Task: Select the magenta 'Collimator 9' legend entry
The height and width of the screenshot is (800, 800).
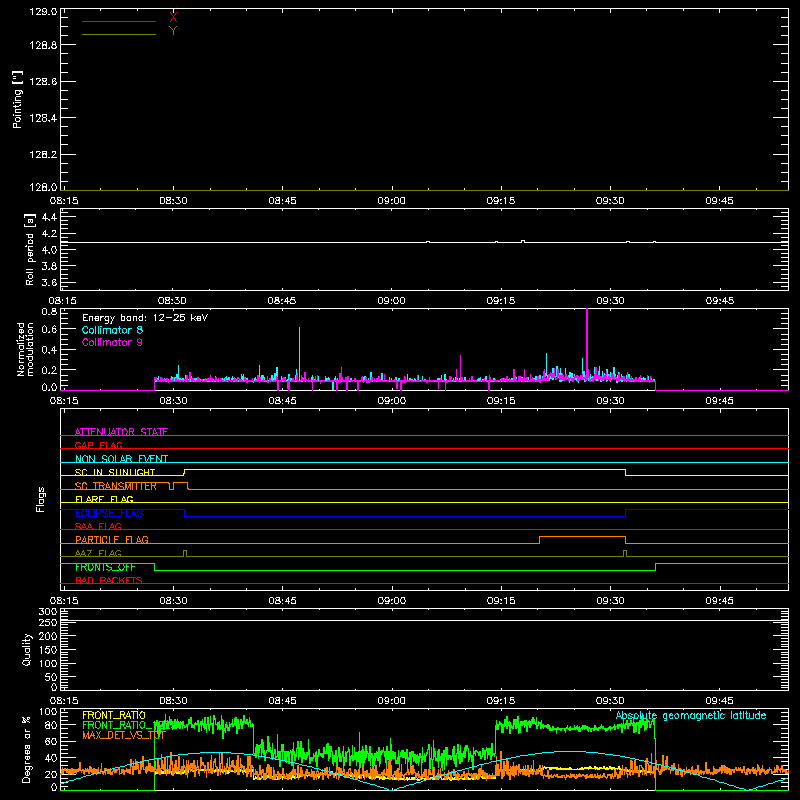Action: (x=112, y=342)
